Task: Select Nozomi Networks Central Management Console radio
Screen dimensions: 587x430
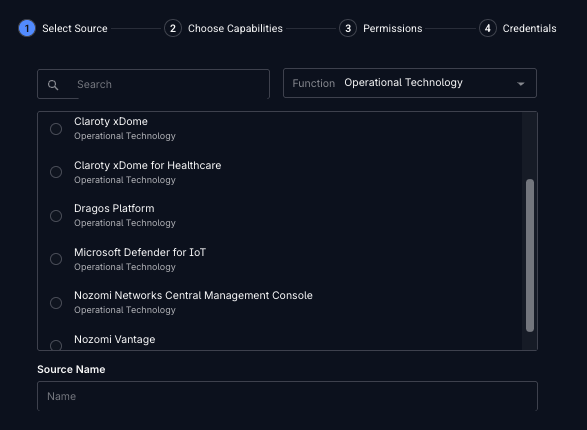Action: pos(56,302)
